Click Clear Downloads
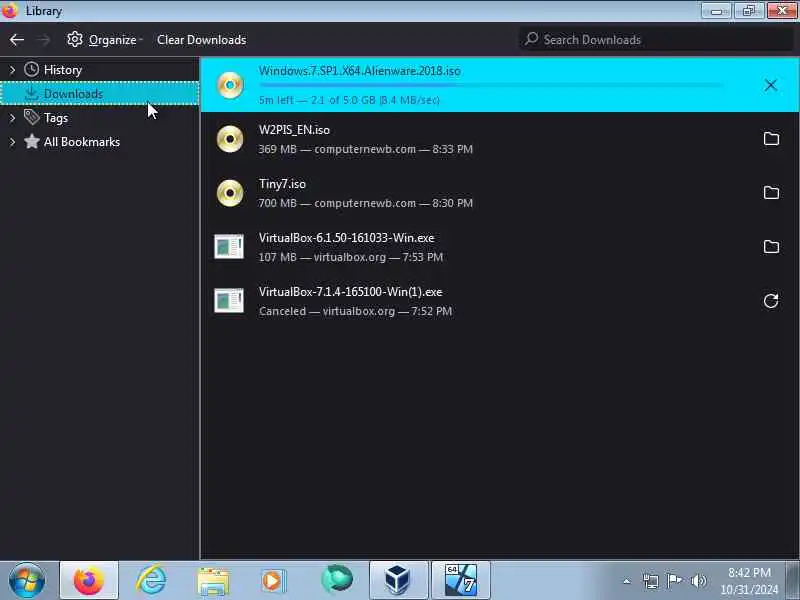This screenshot has width=800, height=600. point(202,40)
